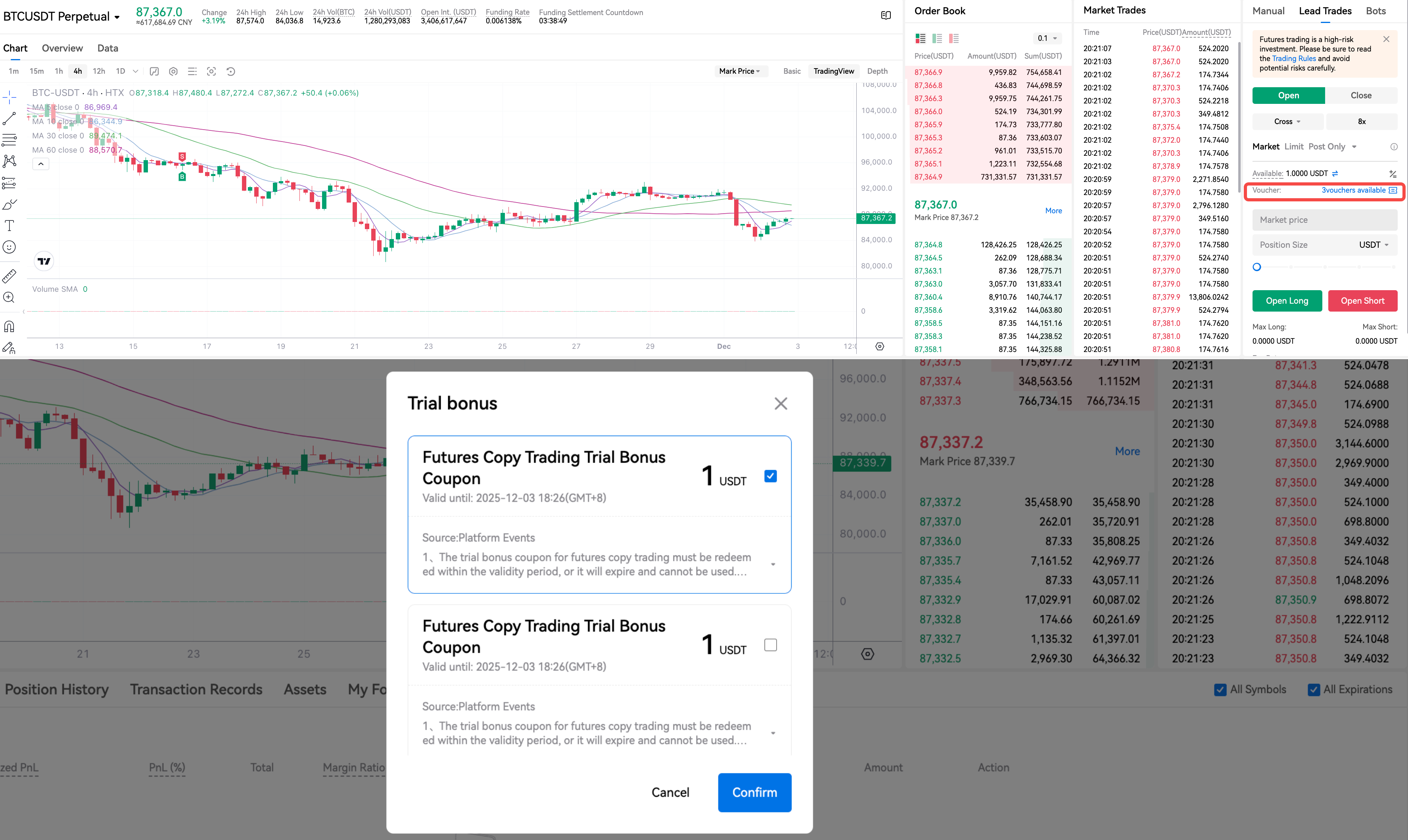Open the indicators chart icon in toolbar

tap(154, 71)
